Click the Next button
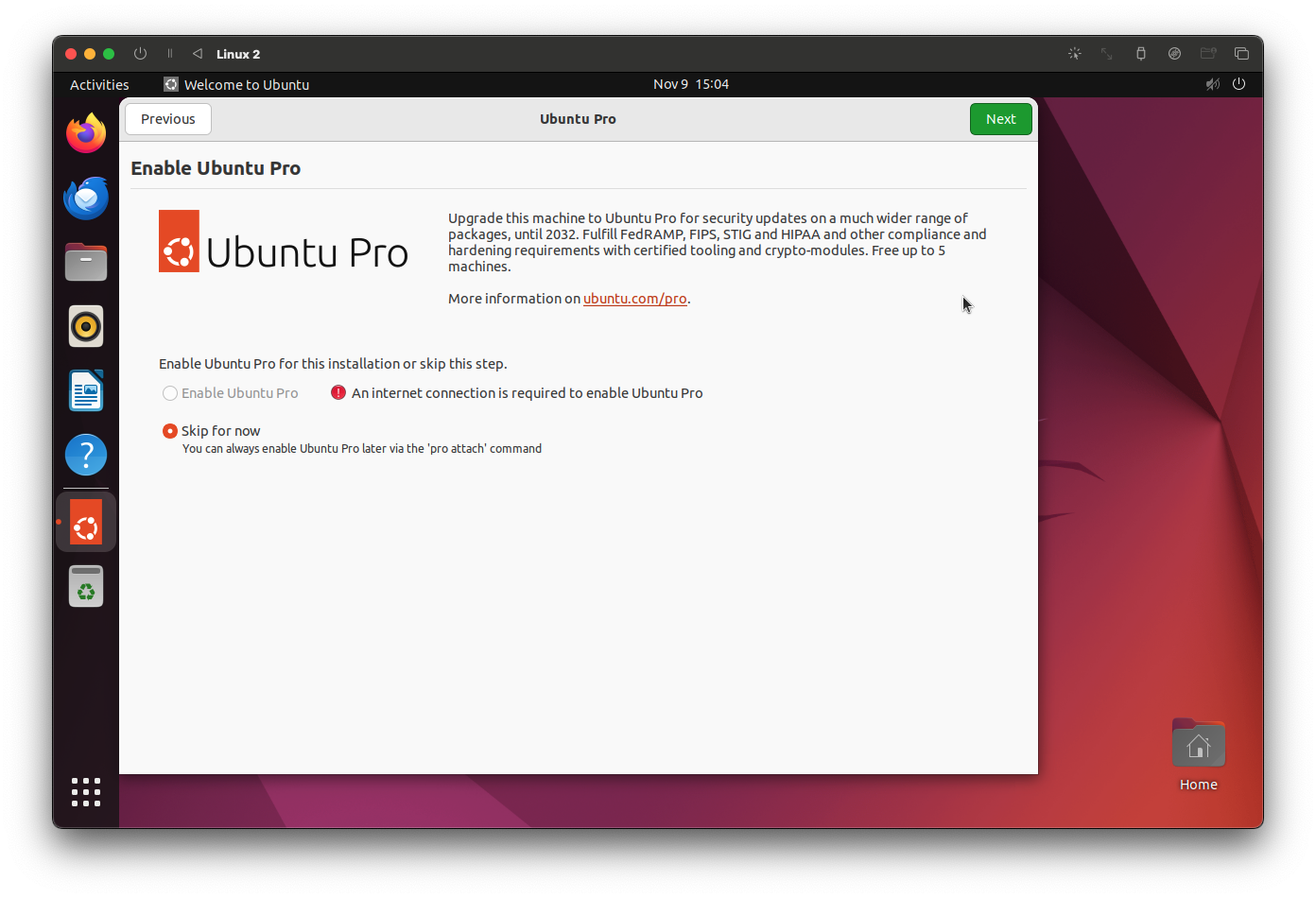The width and height of the screenshot is (1316, 898). 1001,119
